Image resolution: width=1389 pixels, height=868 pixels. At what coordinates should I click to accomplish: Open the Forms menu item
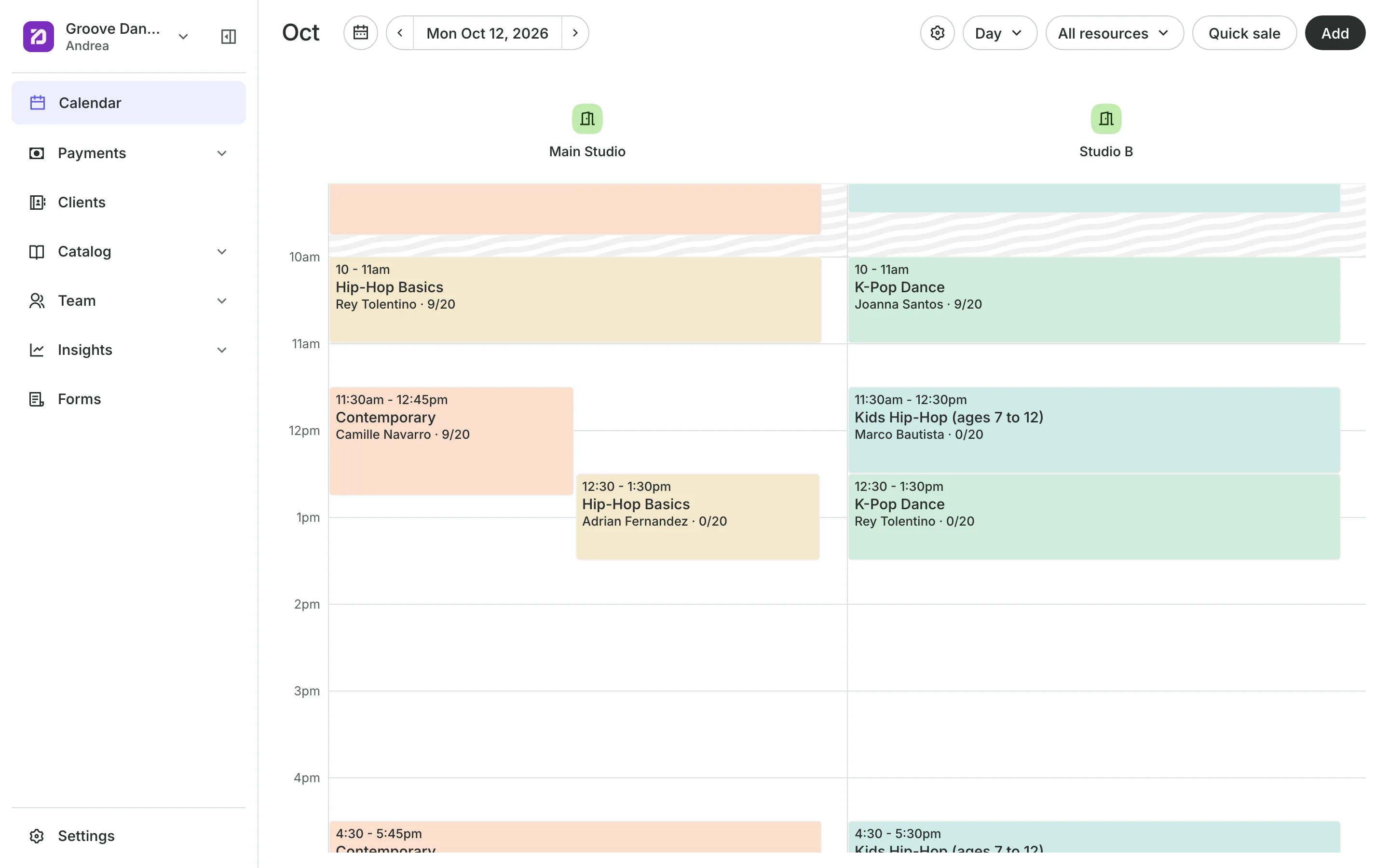129,400
